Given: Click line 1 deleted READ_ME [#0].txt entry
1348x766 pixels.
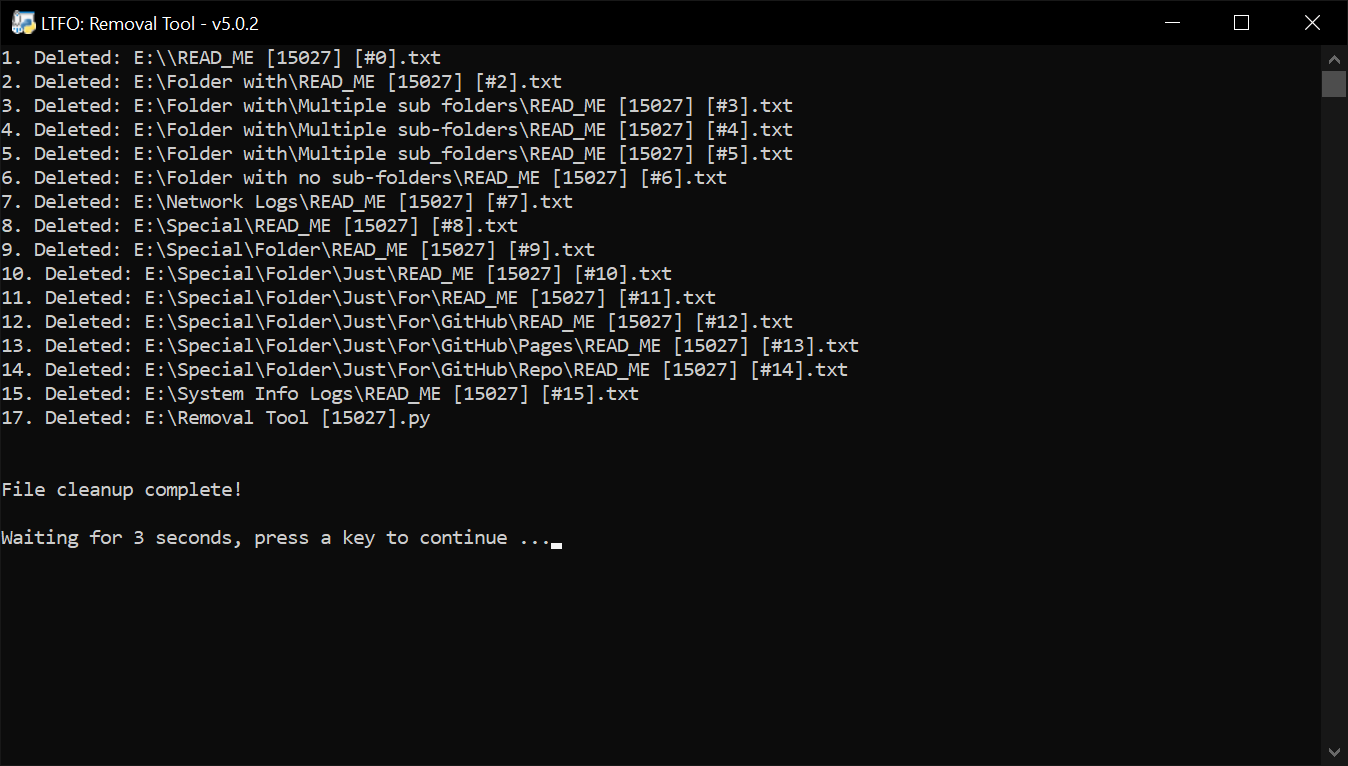Looking at the screenshot, I should tap(221, 58).
